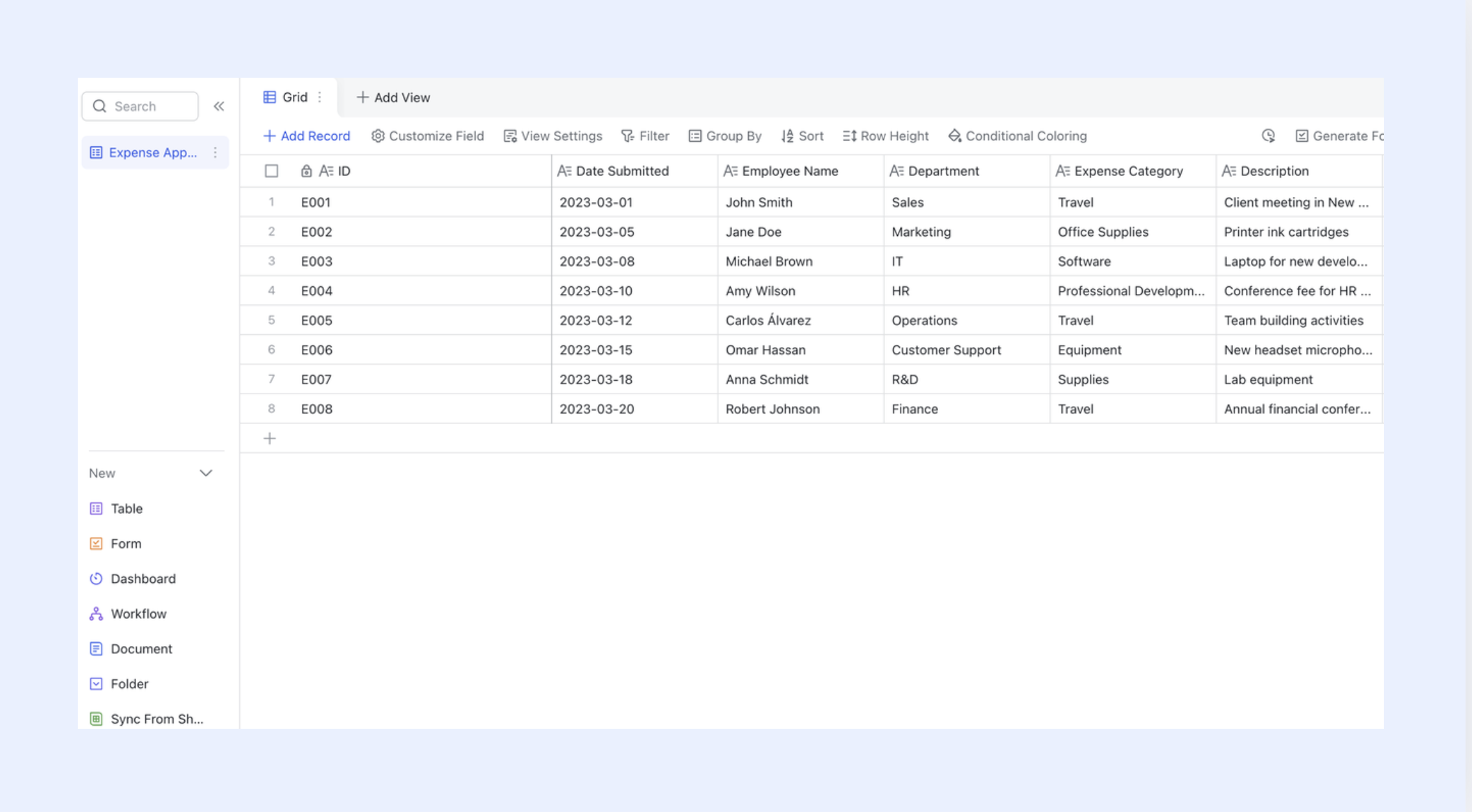Click the Group By icon
Image resolution: width=1472 pixels, height=812 pixels.
pos(695,136)
